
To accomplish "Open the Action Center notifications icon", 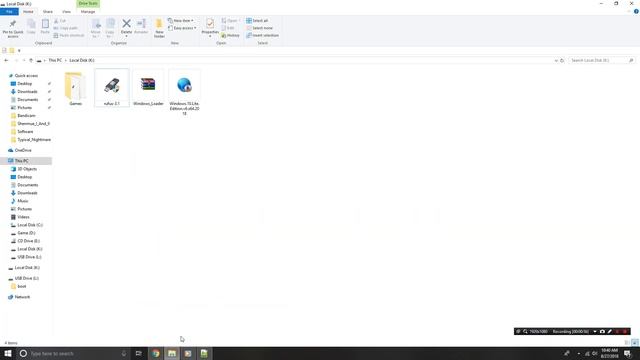I will click(628, 353).
